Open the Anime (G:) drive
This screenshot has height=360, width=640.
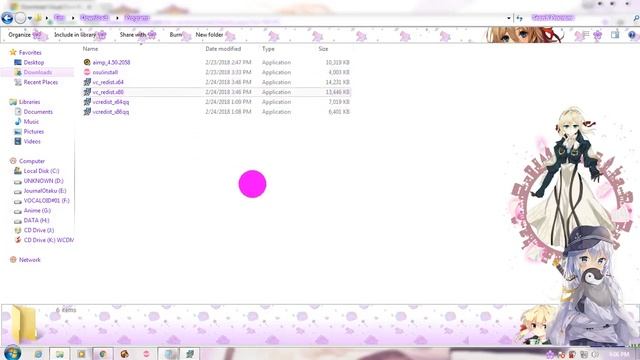(37, 211)
